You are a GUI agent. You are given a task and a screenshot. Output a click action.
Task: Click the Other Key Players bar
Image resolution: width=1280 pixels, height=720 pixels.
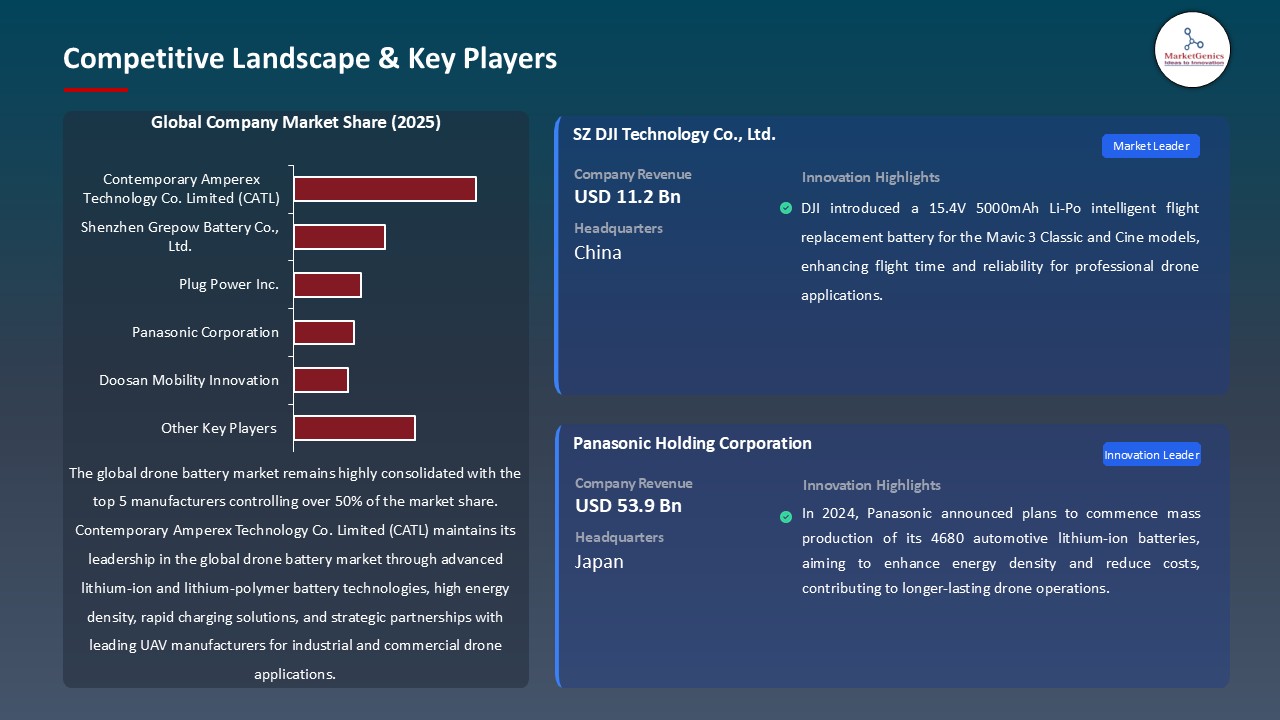[354, 428]
